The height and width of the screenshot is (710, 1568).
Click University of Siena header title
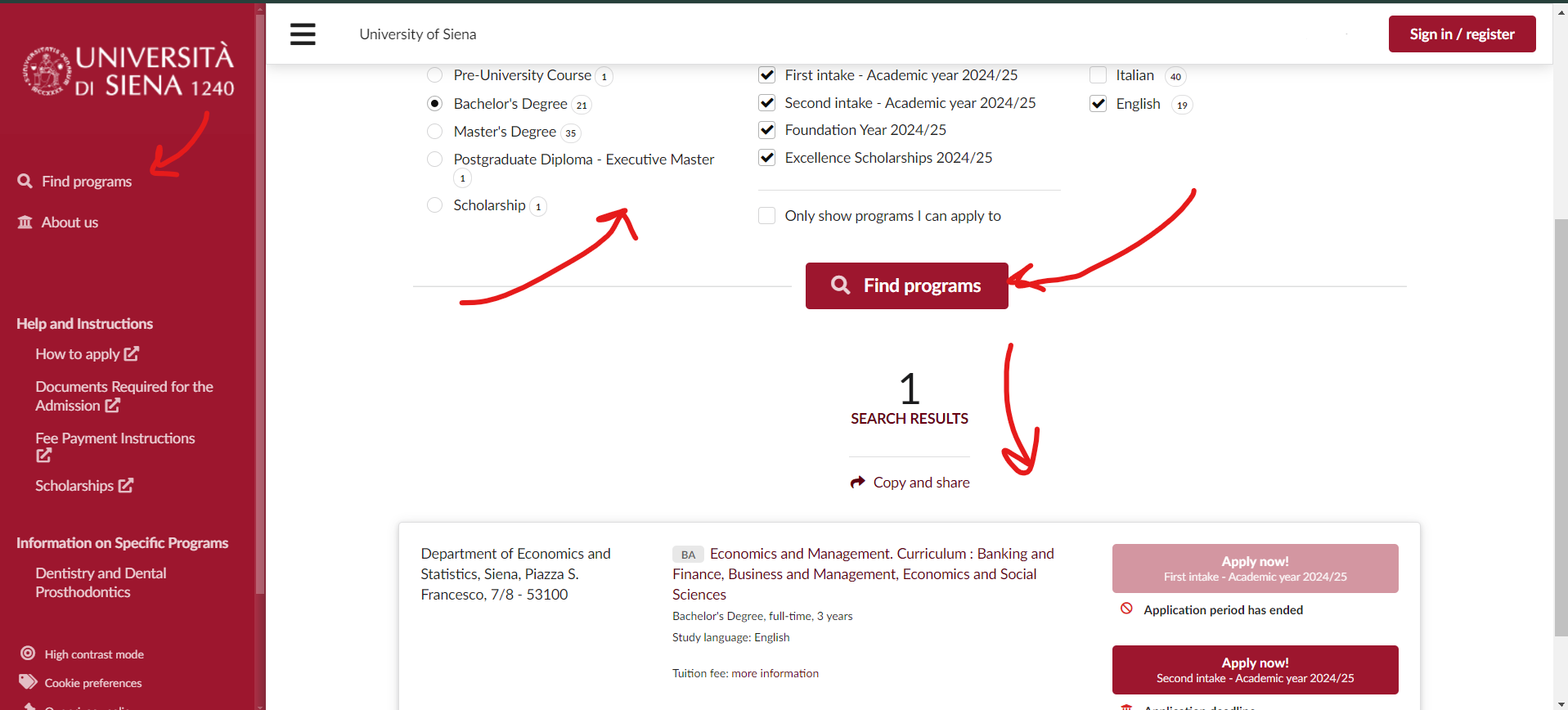[x=418, y=34]
